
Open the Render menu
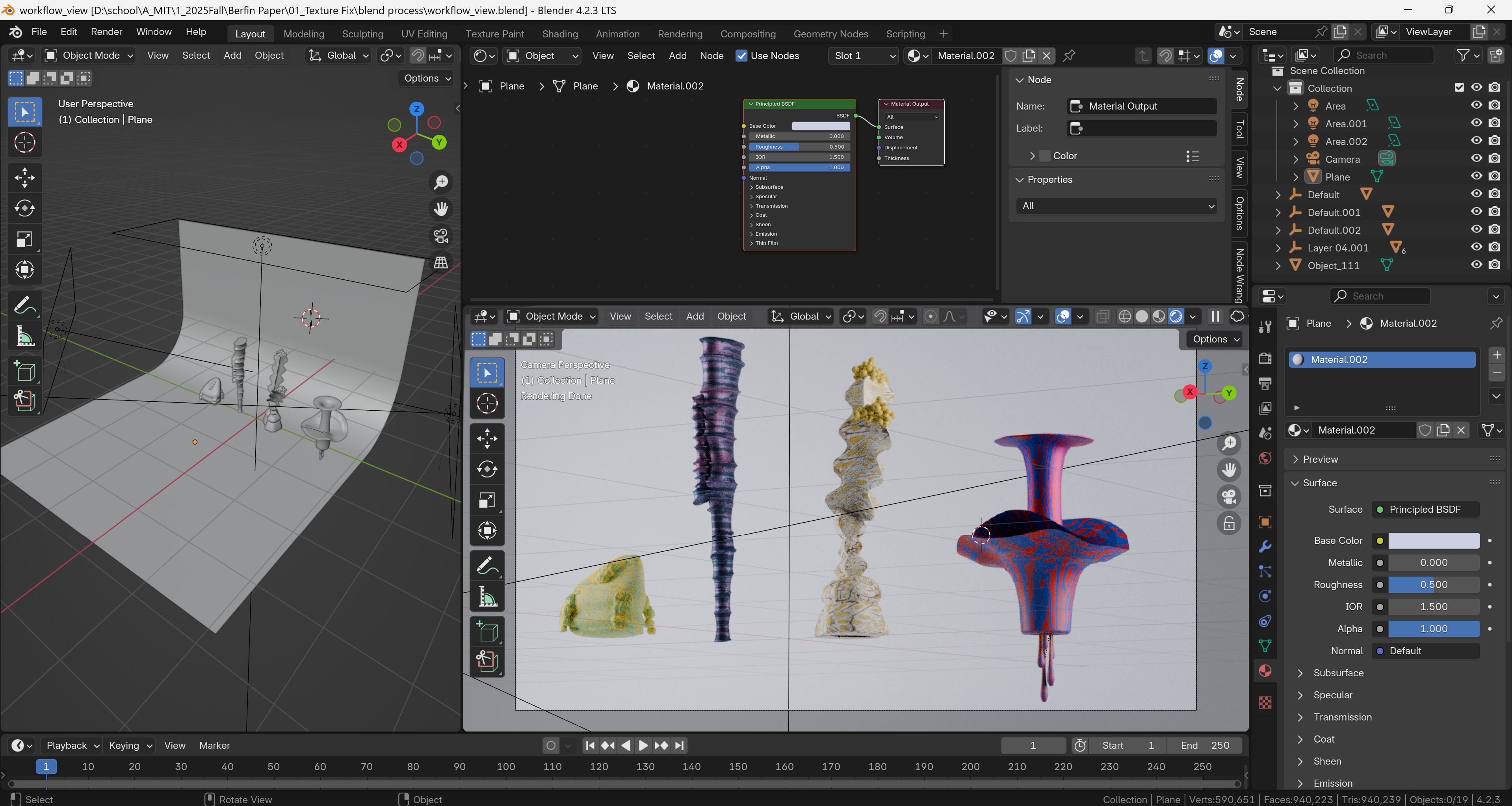click(x=106, y=32)
